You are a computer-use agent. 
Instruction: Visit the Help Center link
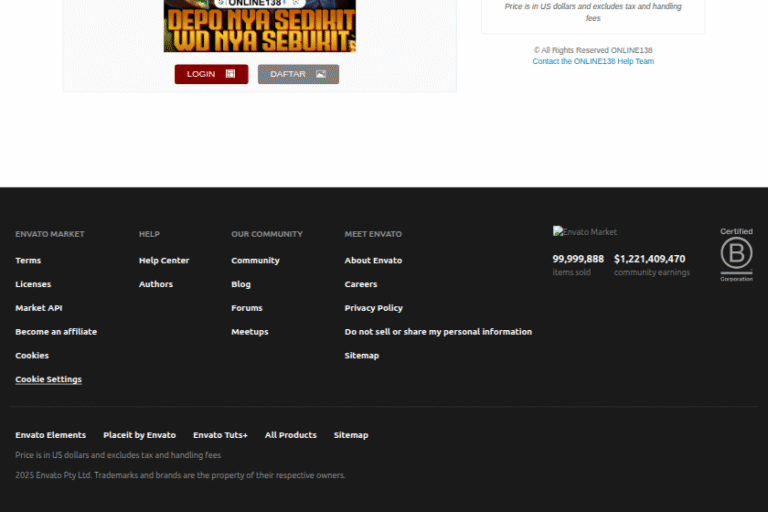tap(164, 261)
